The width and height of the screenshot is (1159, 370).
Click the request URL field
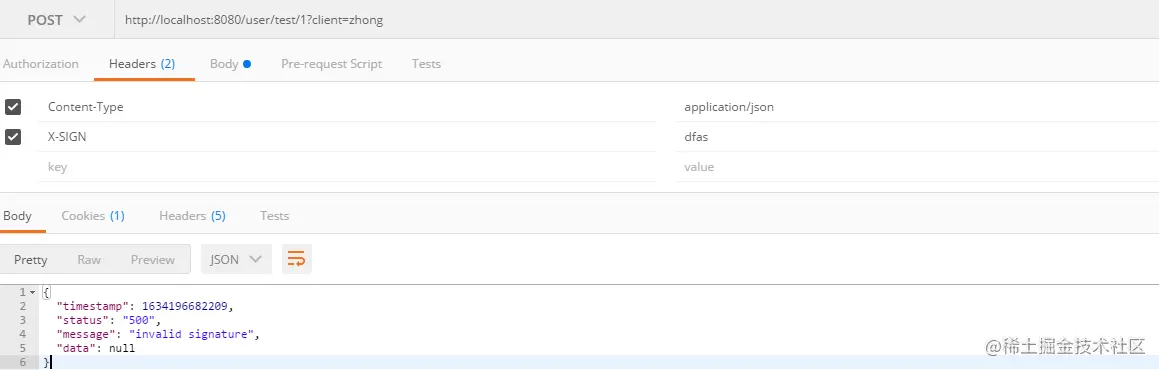click(636, 20)
